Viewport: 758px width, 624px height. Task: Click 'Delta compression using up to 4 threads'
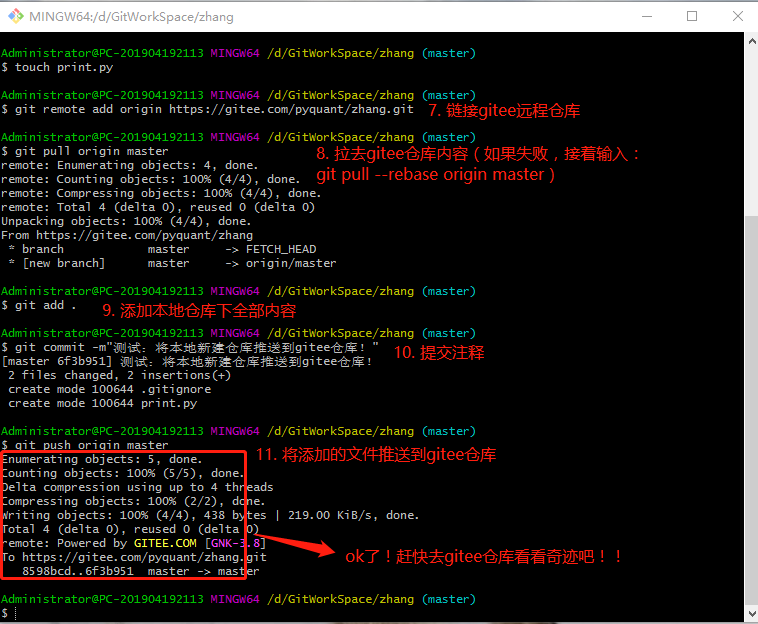coord(137,487)
